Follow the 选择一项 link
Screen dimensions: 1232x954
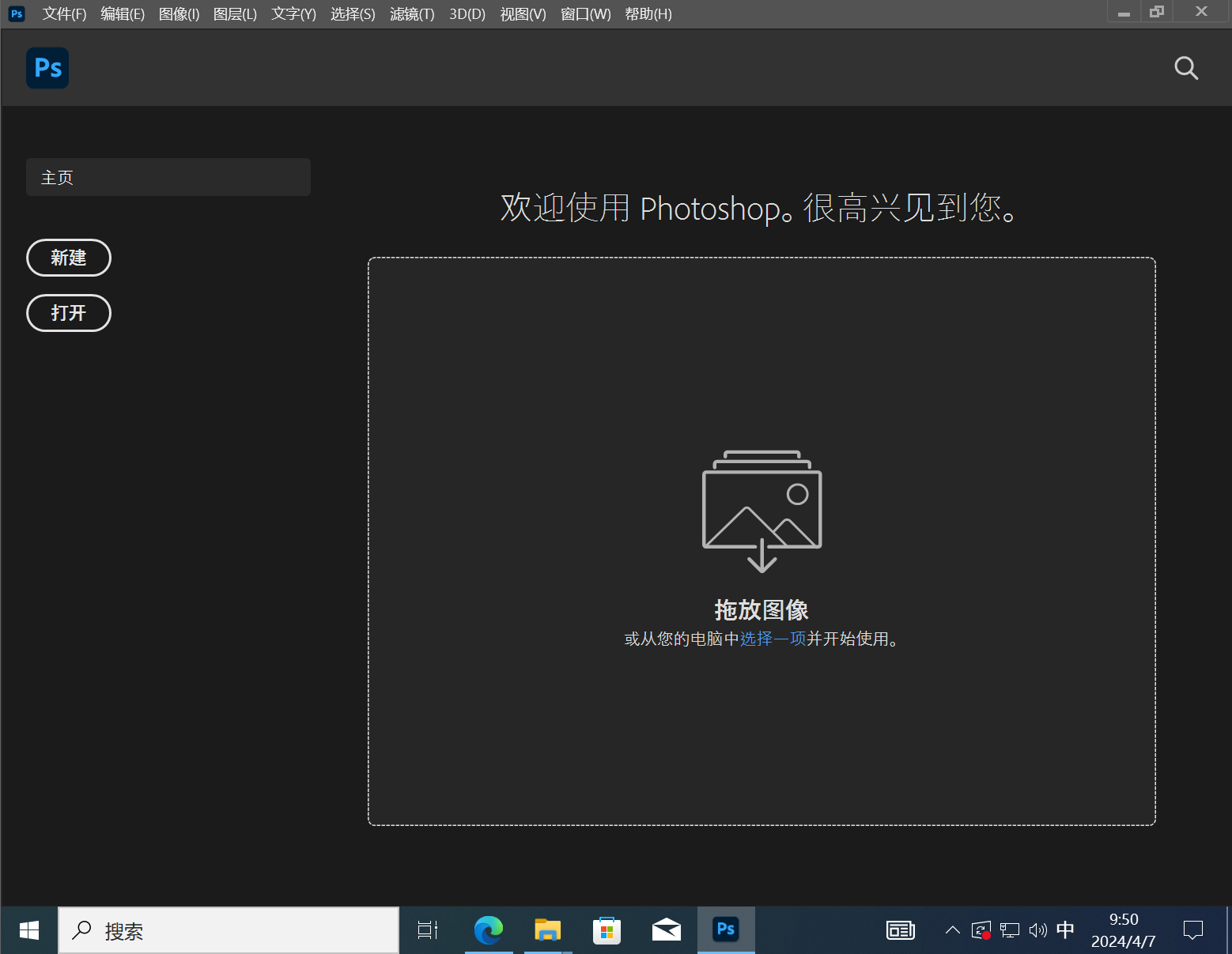(773, 639)
